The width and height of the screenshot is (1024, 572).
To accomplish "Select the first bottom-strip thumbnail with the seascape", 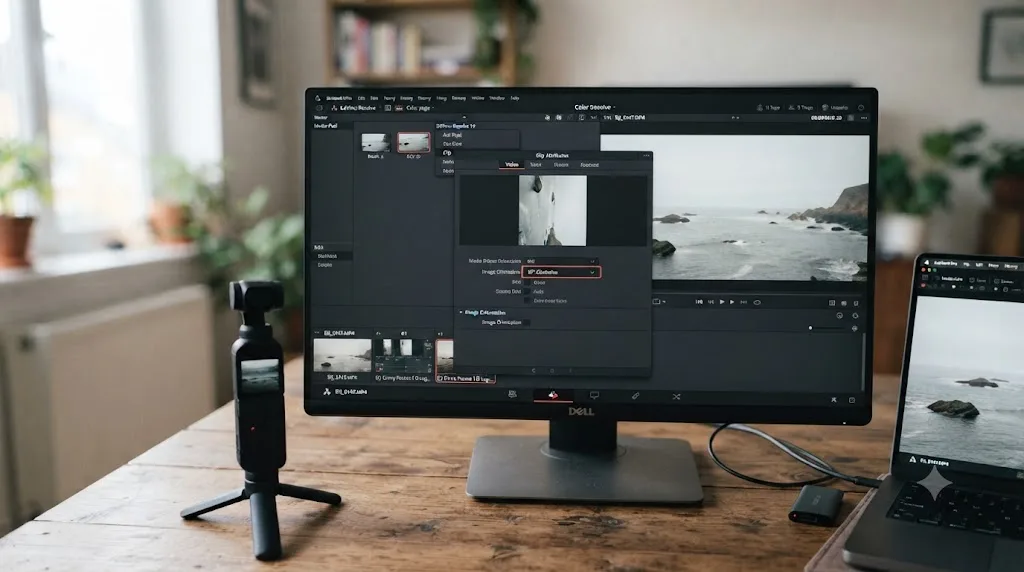I will tap(342, 356).
